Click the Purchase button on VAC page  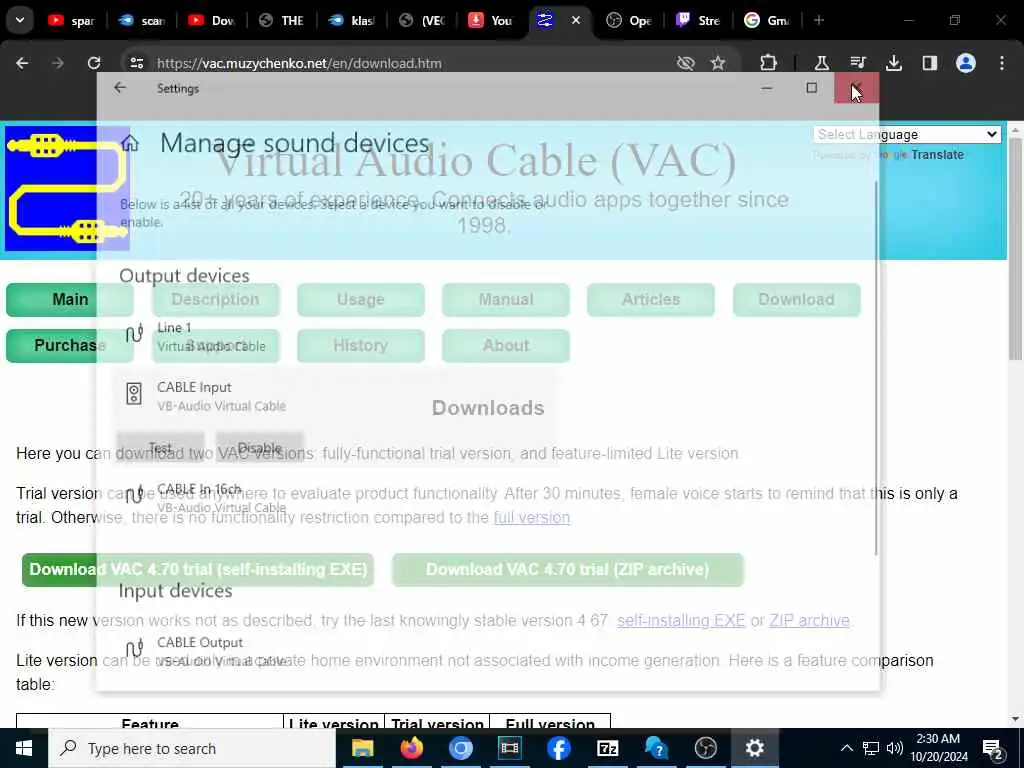pyautogui.click(x=70, y=345)
